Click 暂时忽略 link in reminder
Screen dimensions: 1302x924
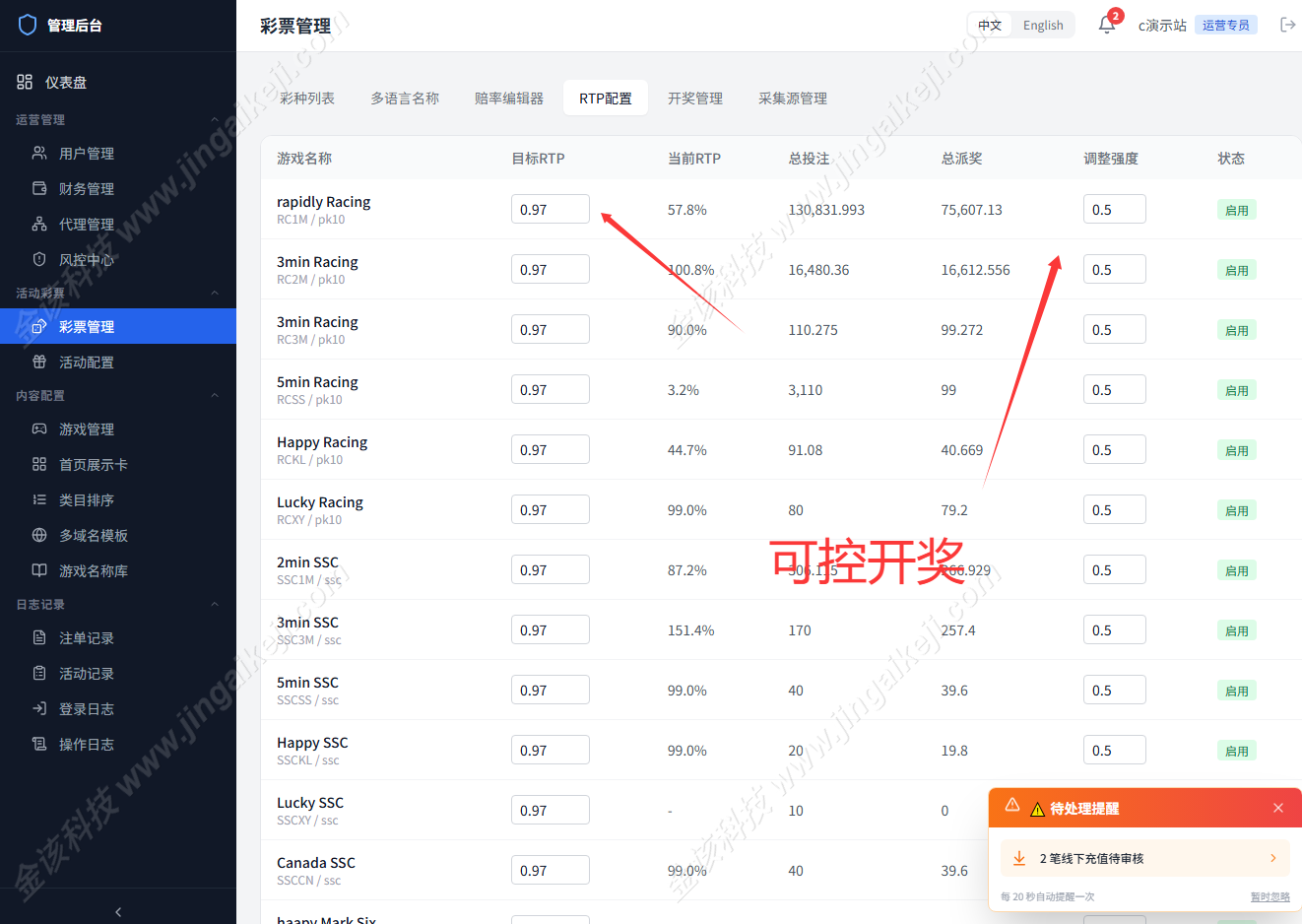pos(1270,896)
